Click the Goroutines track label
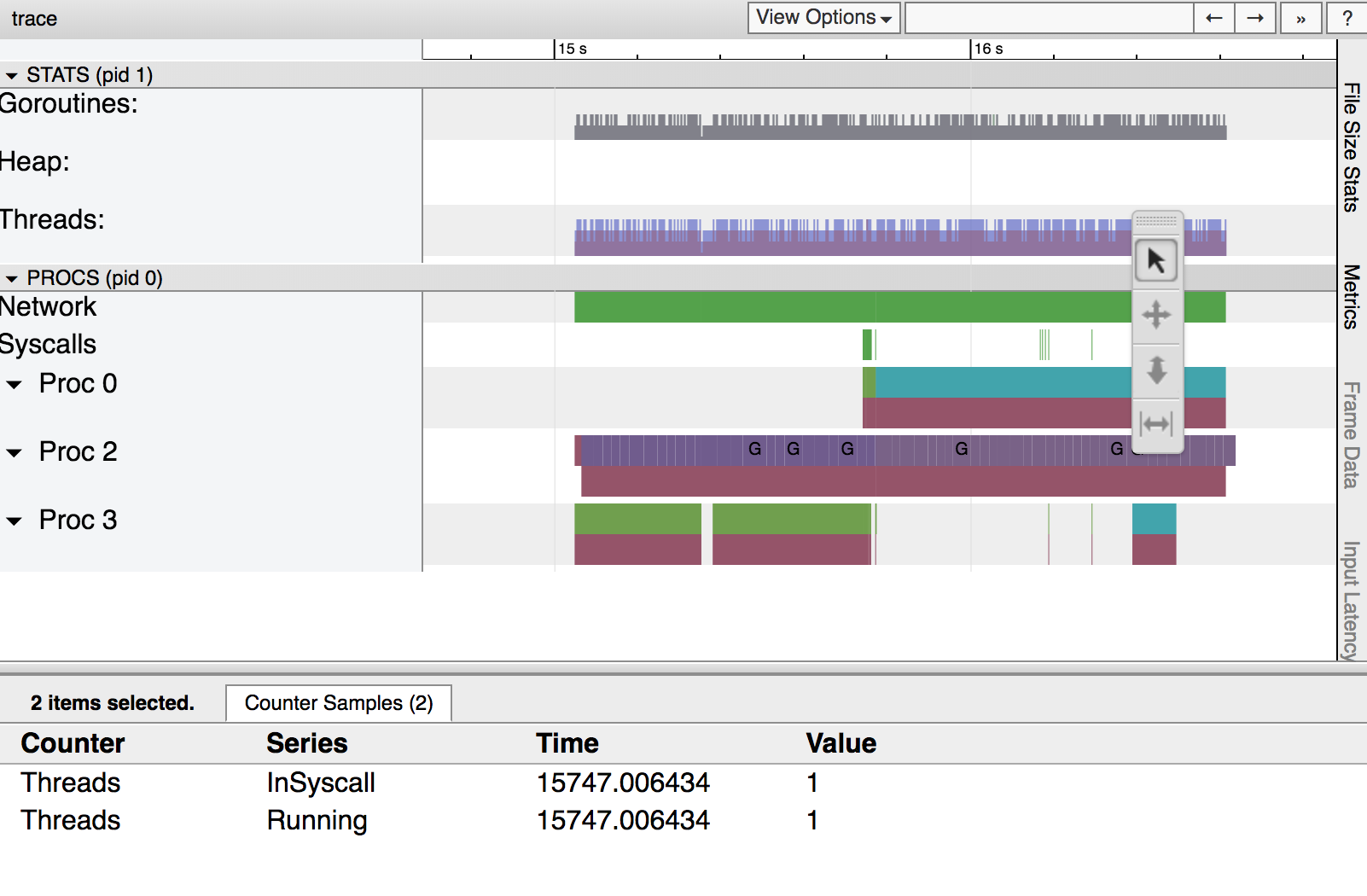 click(x=69, y=104)
